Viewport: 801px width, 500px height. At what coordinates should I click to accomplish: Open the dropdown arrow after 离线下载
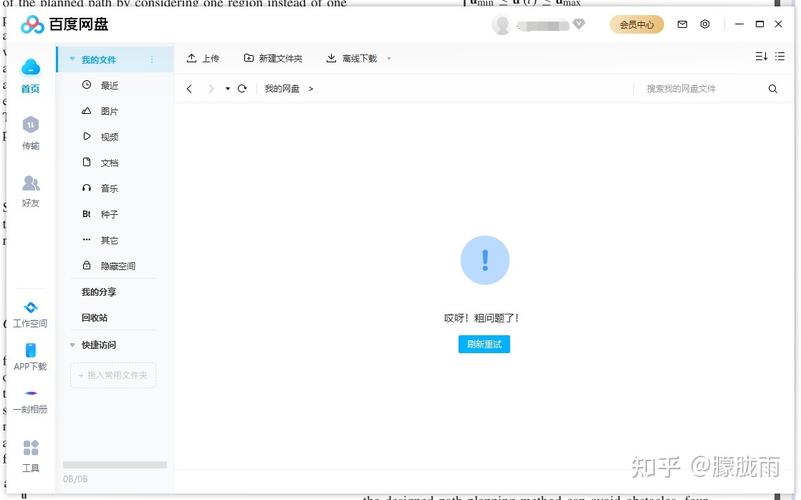click(x=389, y=58)
